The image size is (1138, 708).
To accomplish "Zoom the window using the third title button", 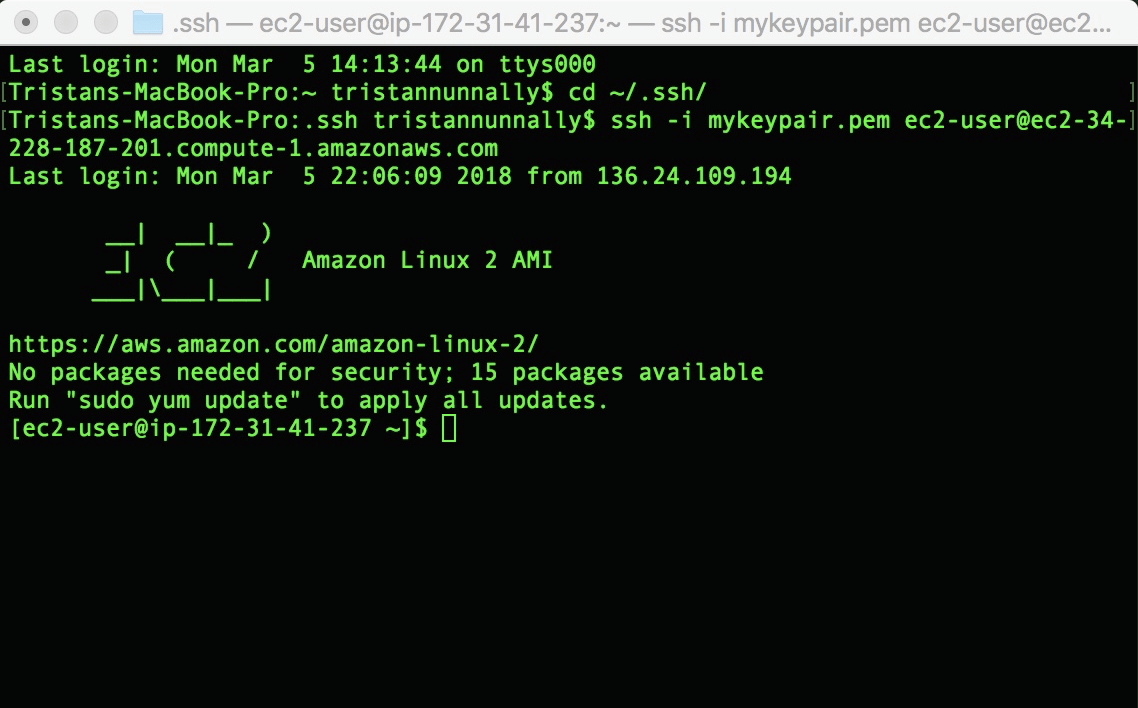I will [x=106, y=22].
